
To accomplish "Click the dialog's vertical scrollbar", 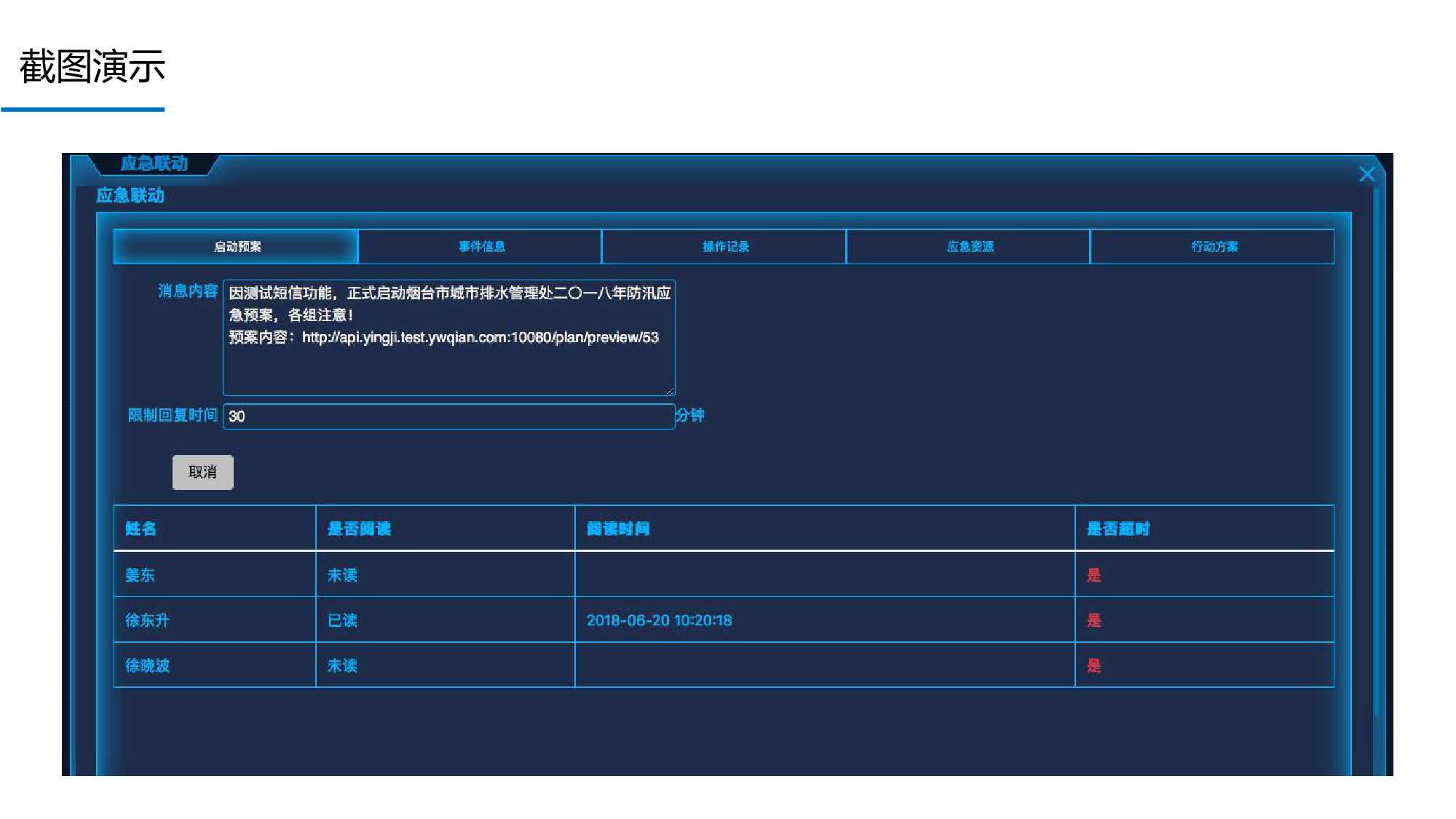I will [1377, 451].
